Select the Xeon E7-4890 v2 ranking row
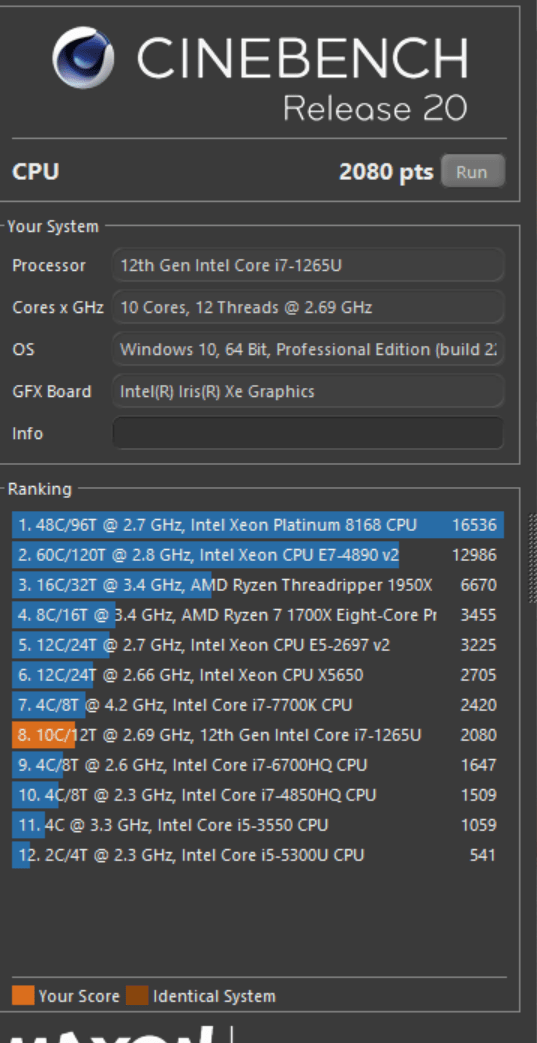 [258, 555]
